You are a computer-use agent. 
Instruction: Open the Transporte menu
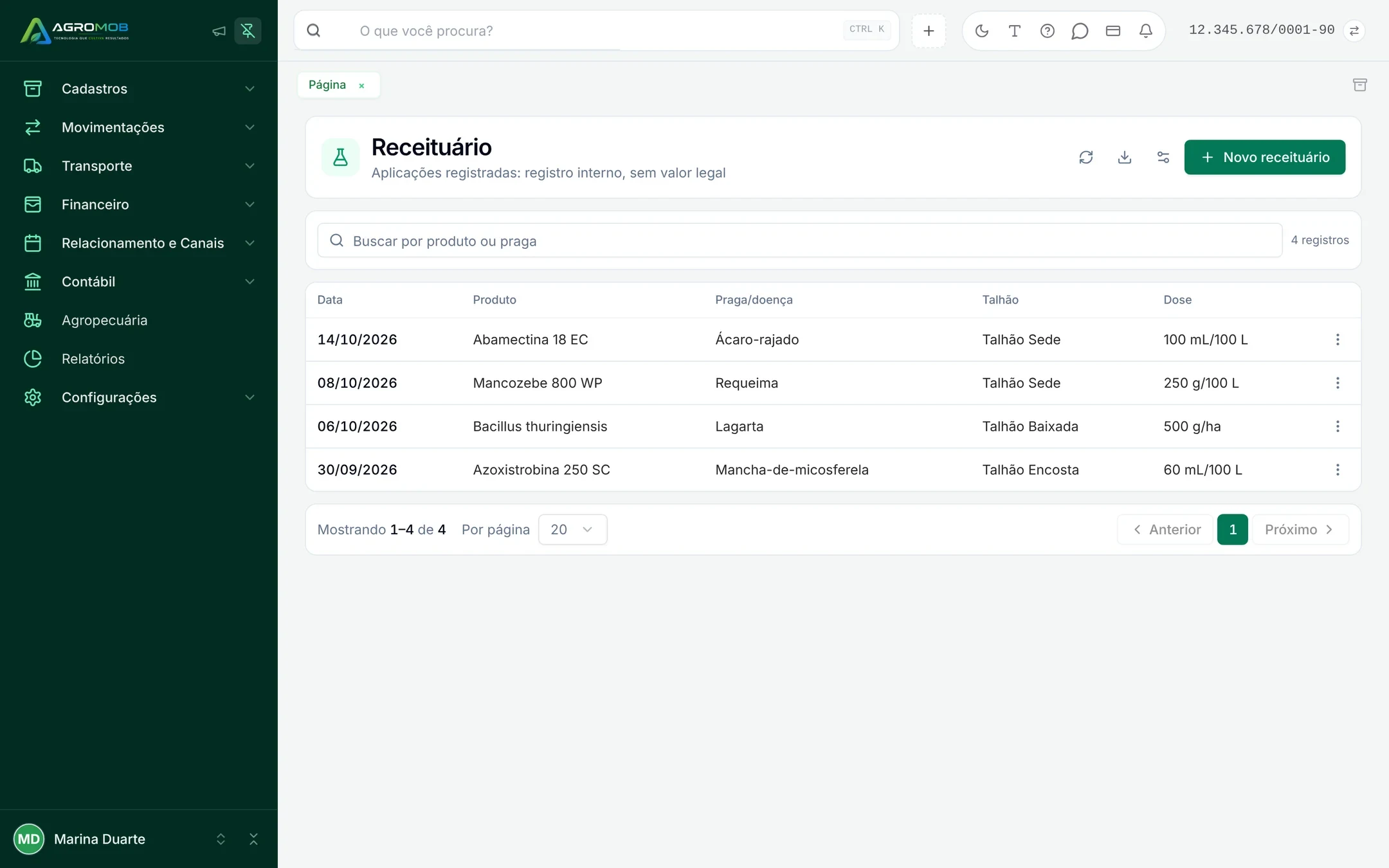[x=139, y=166]
